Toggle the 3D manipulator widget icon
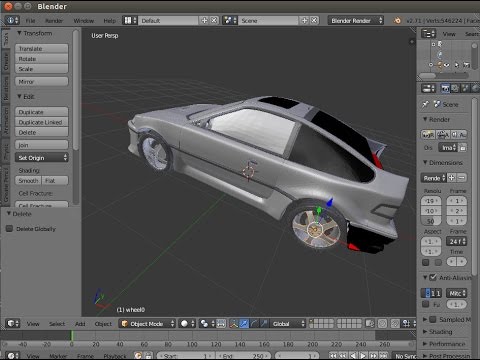The image size is (480, 360). 234,323
